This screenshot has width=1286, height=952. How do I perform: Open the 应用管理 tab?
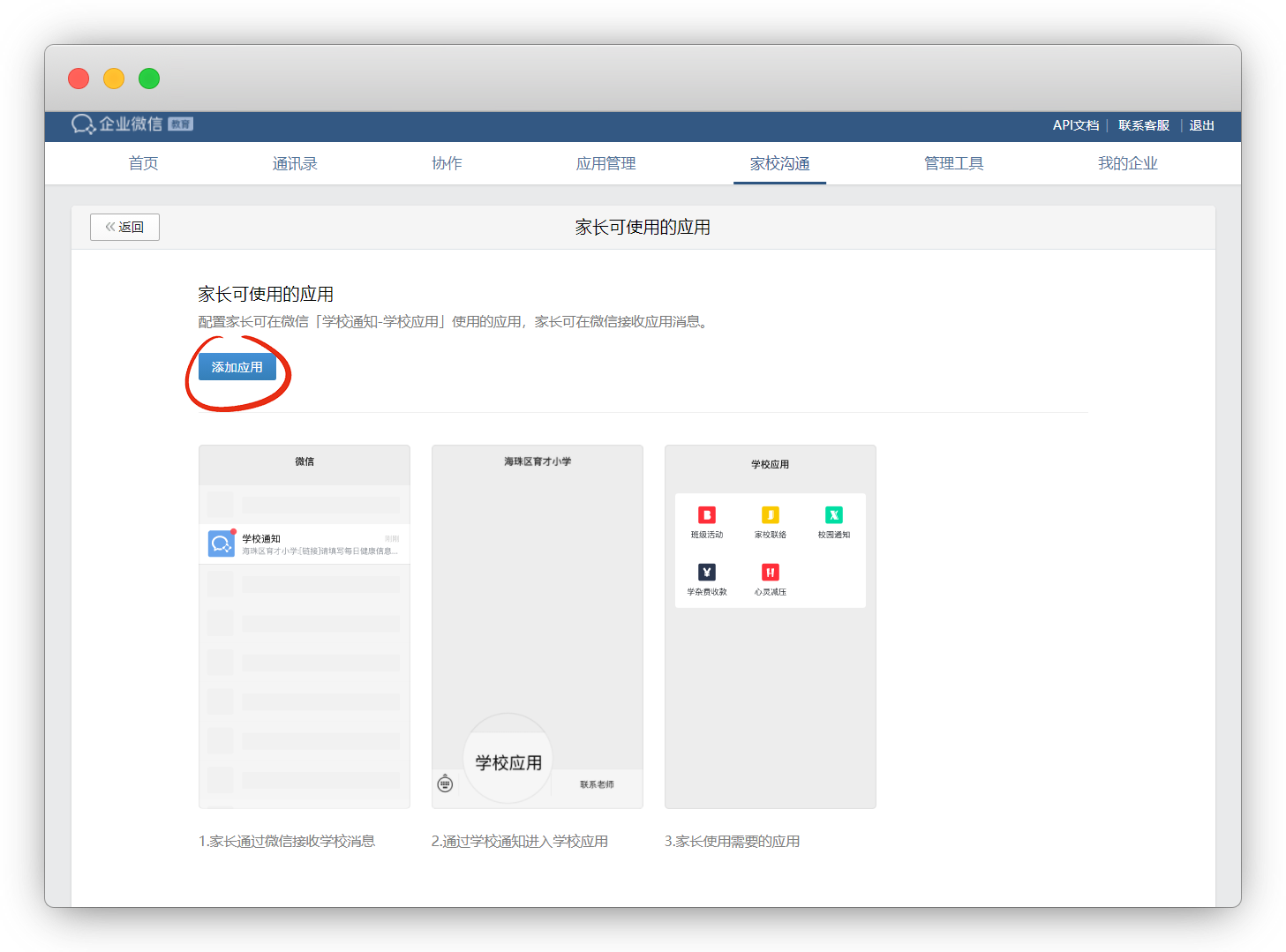coord(605,163)
